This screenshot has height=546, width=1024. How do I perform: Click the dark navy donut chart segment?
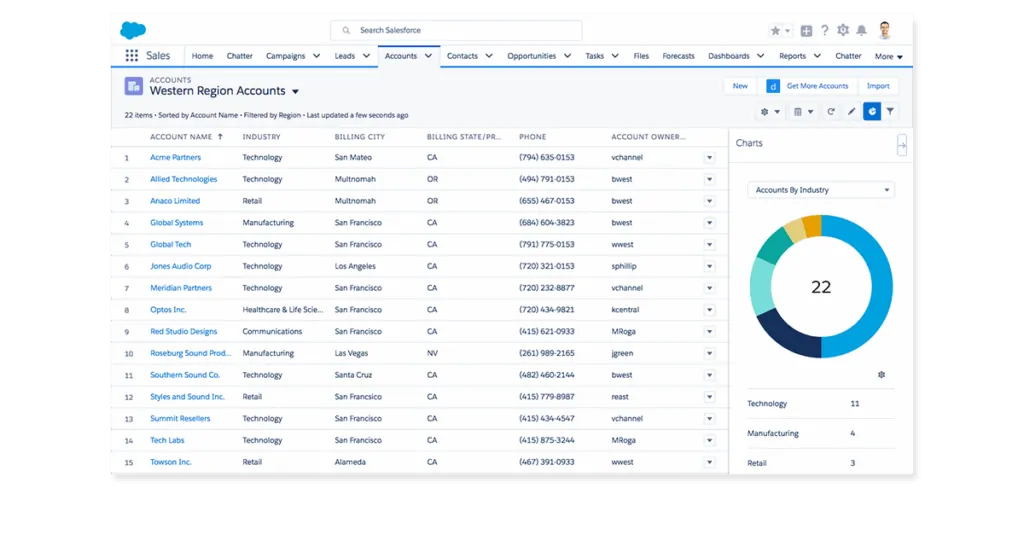pos(786,335)
